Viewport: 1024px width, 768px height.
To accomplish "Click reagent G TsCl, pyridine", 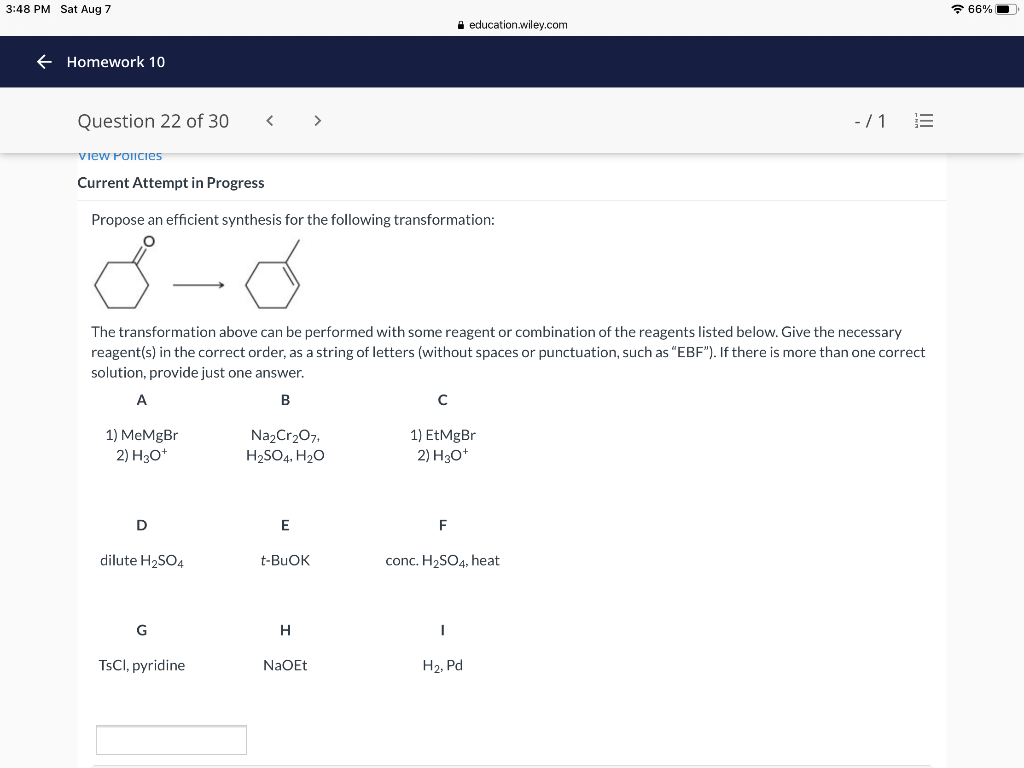I will (142, 665).
